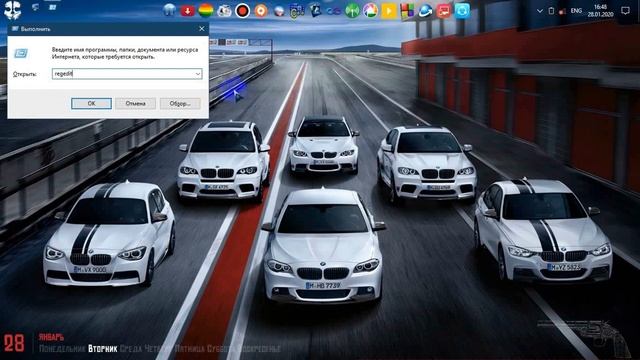Open the red screen dock icon
The height and width of the screenshot is (360, 640).
(x=444, y=11)
